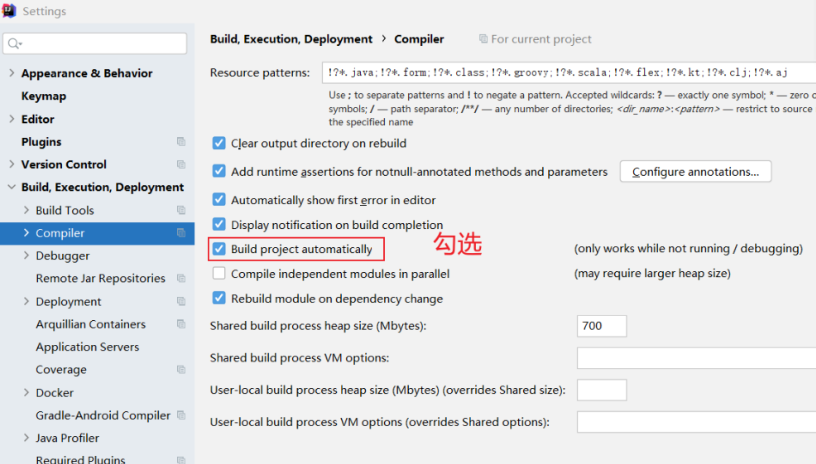Click the project-level icon beside Deployment

click(181, 302)
